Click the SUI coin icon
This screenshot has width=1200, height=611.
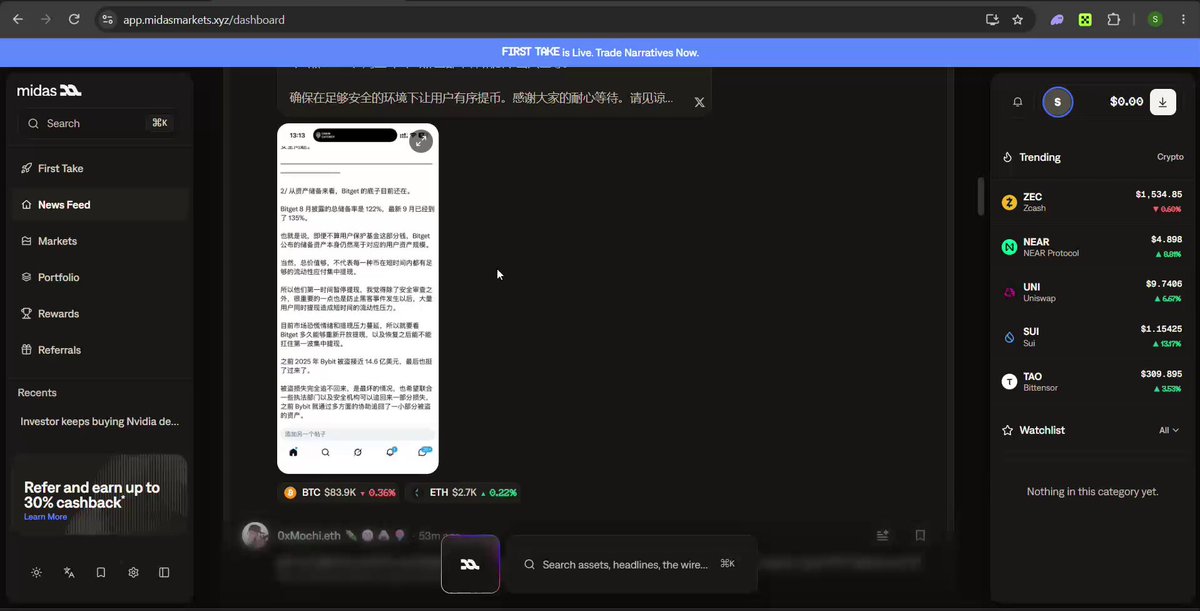click(x=1010, y=337)
